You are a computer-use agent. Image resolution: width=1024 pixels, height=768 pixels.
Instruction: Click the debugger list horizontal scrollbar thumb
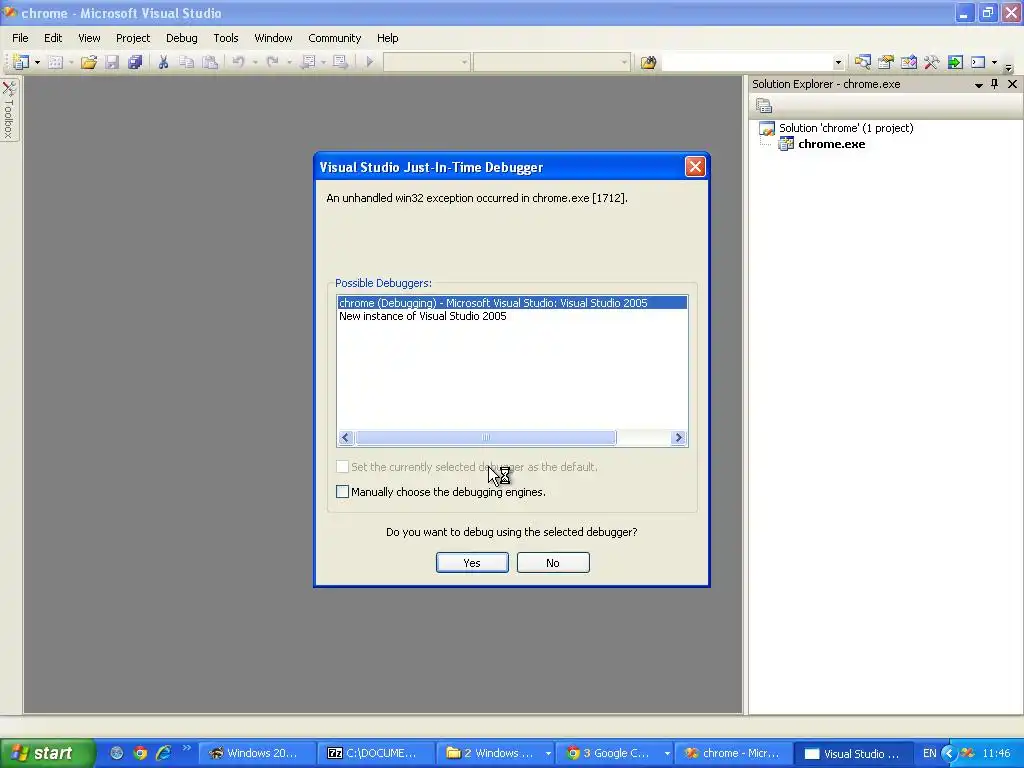[485, 438]
